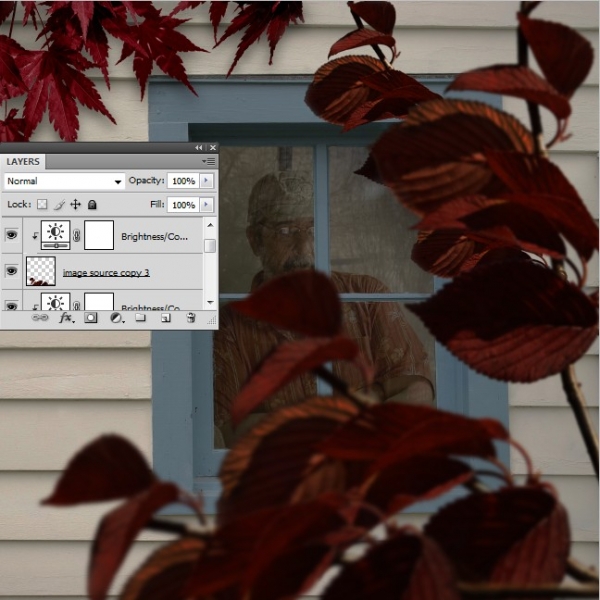Select the top Brightness/Co... layer name
Screen dimensions: 600x600
point(154,237)
